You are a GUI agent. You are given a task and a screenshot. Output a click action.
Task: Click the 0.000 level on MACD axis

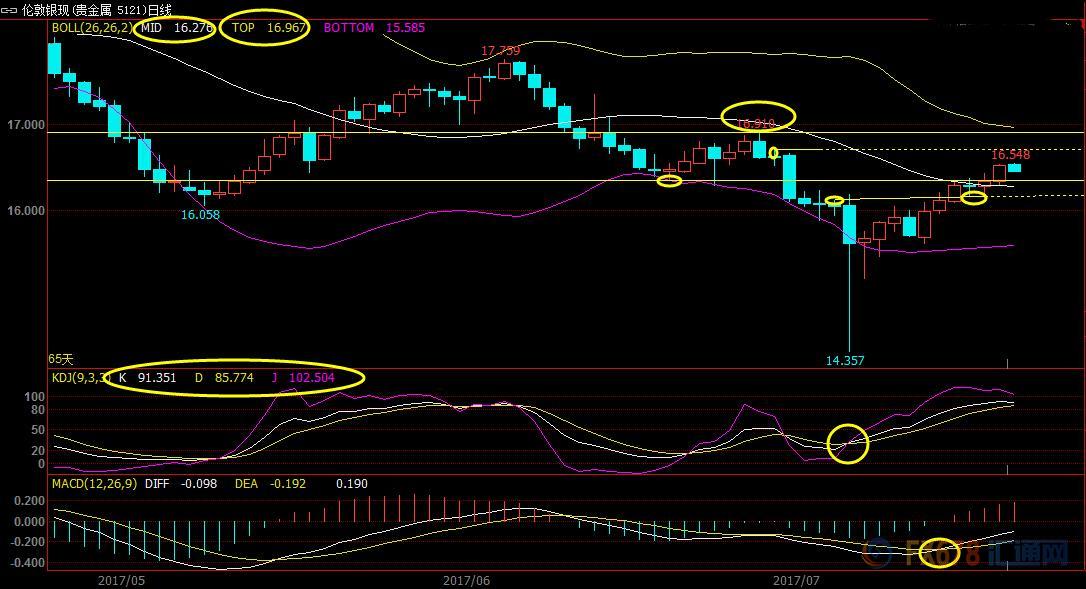29,522
